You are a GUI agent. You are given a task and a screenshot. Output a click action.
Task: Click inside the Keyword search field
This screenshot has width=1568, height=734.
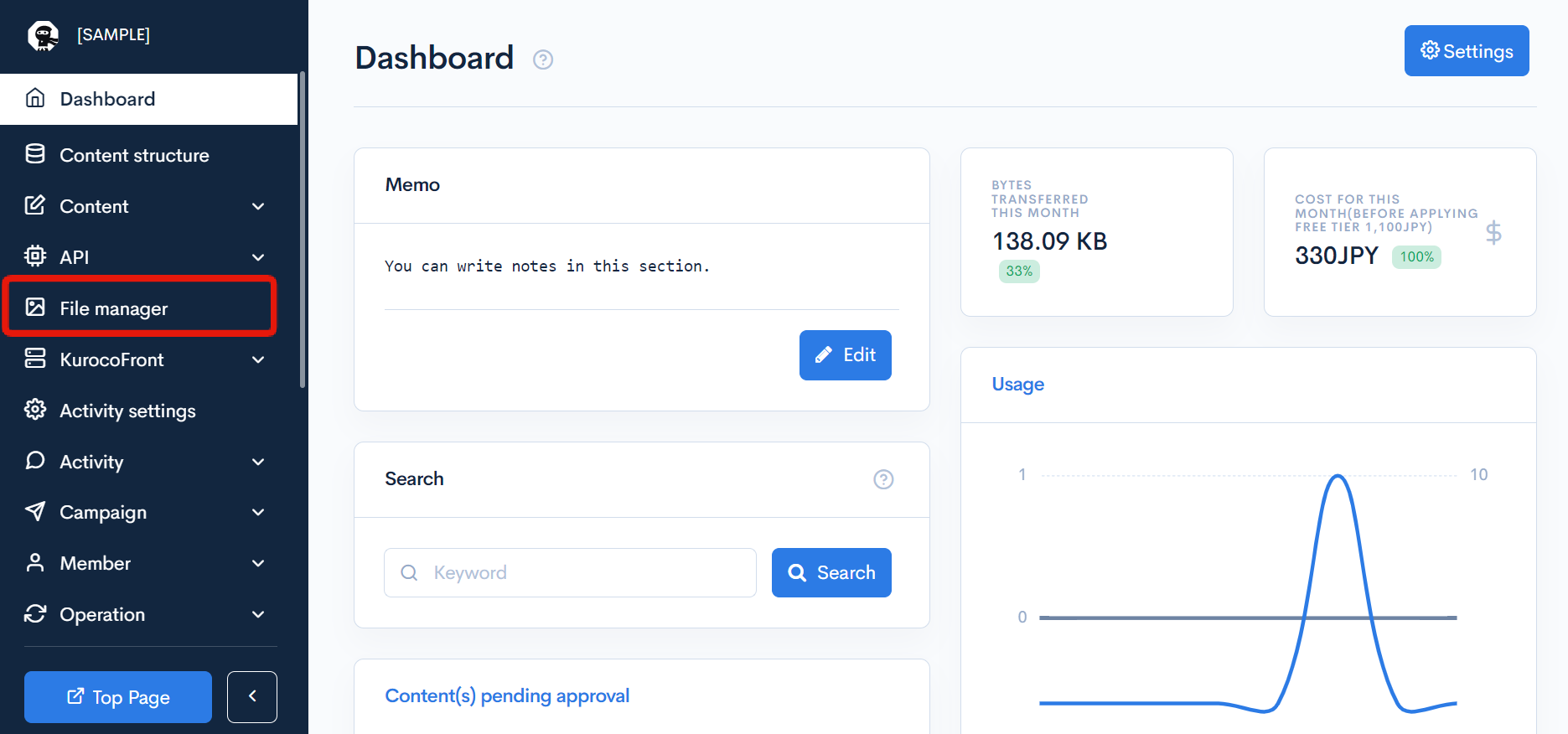pyautogui.click(x=570, y=572)
